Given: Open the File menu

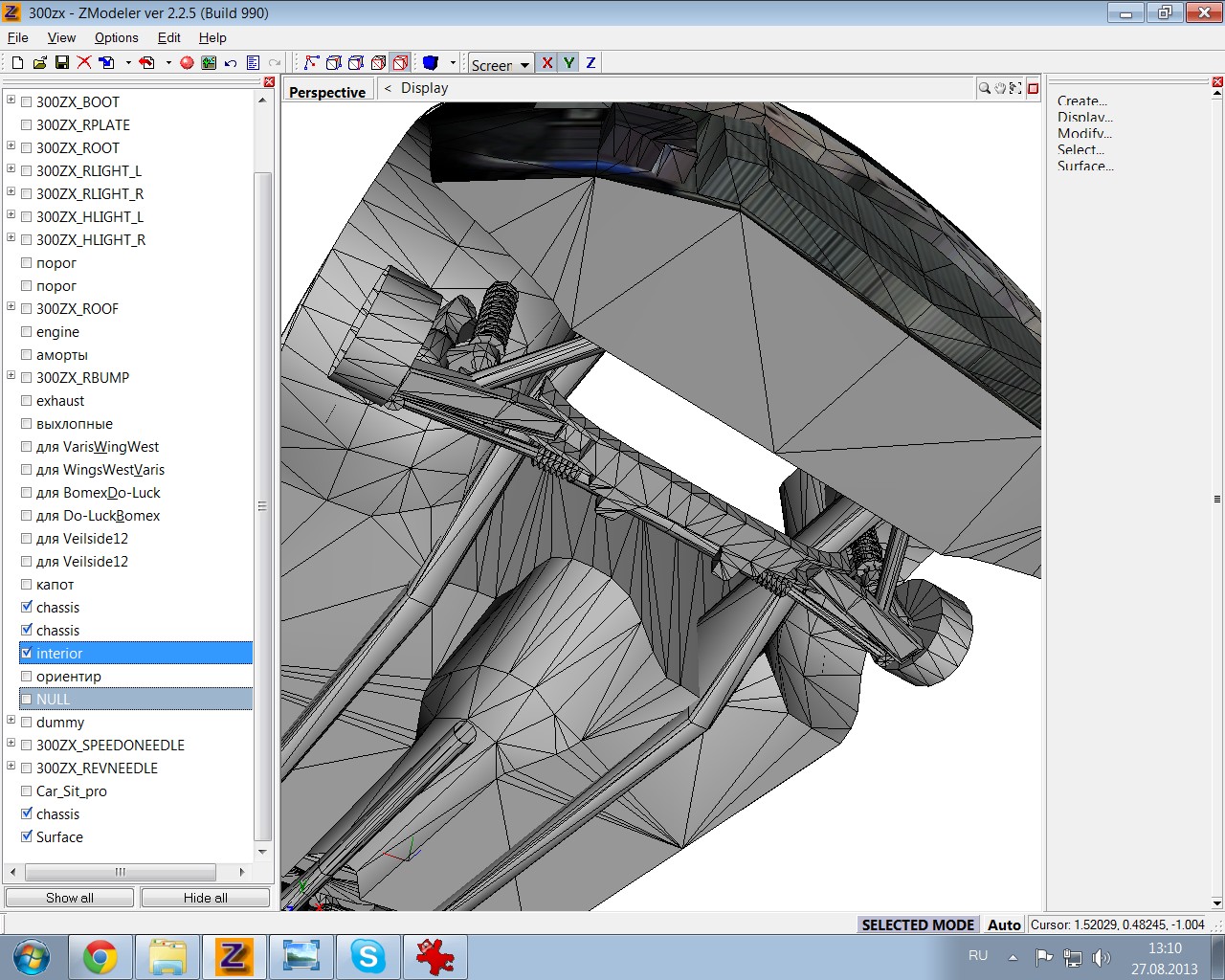Looking at the screenshot, I should point(18,37).
